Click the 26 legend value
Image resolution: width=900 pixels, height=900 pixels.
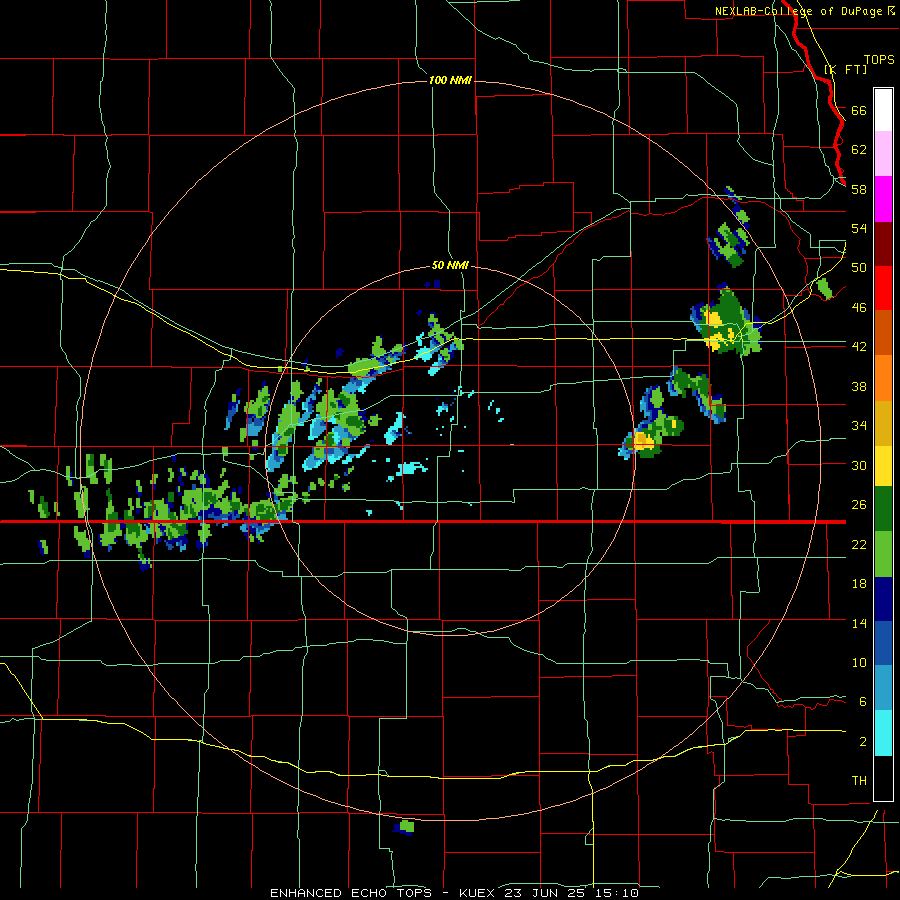pyautogui.click(x=859, y=505)
